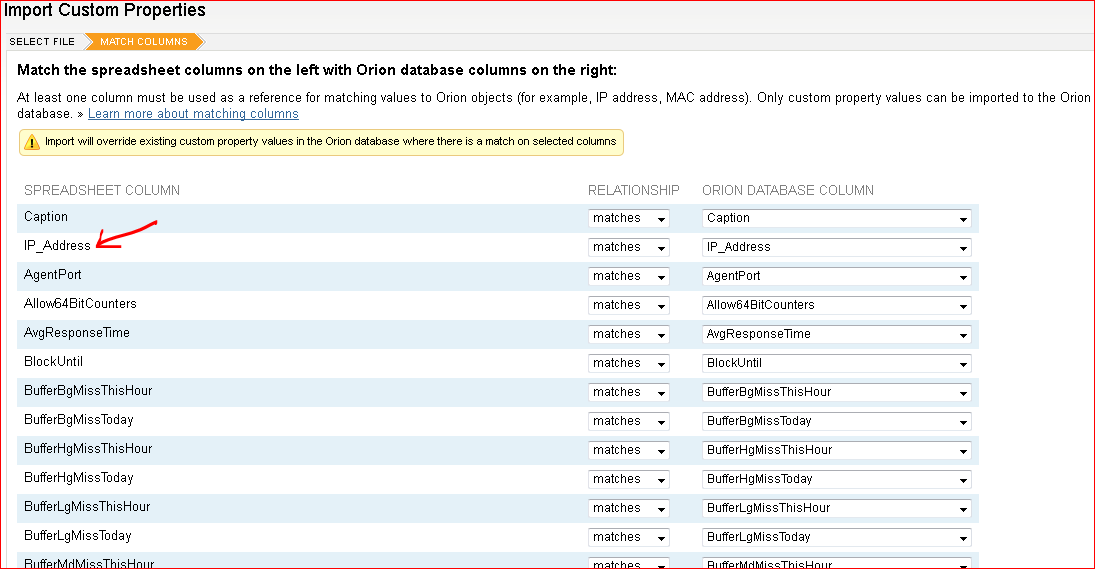Image resolution: width=1095 pixels, height=569 pixels.
Task: Open Orion database column dropdown for IP_Address
Action: click(837, 247)
